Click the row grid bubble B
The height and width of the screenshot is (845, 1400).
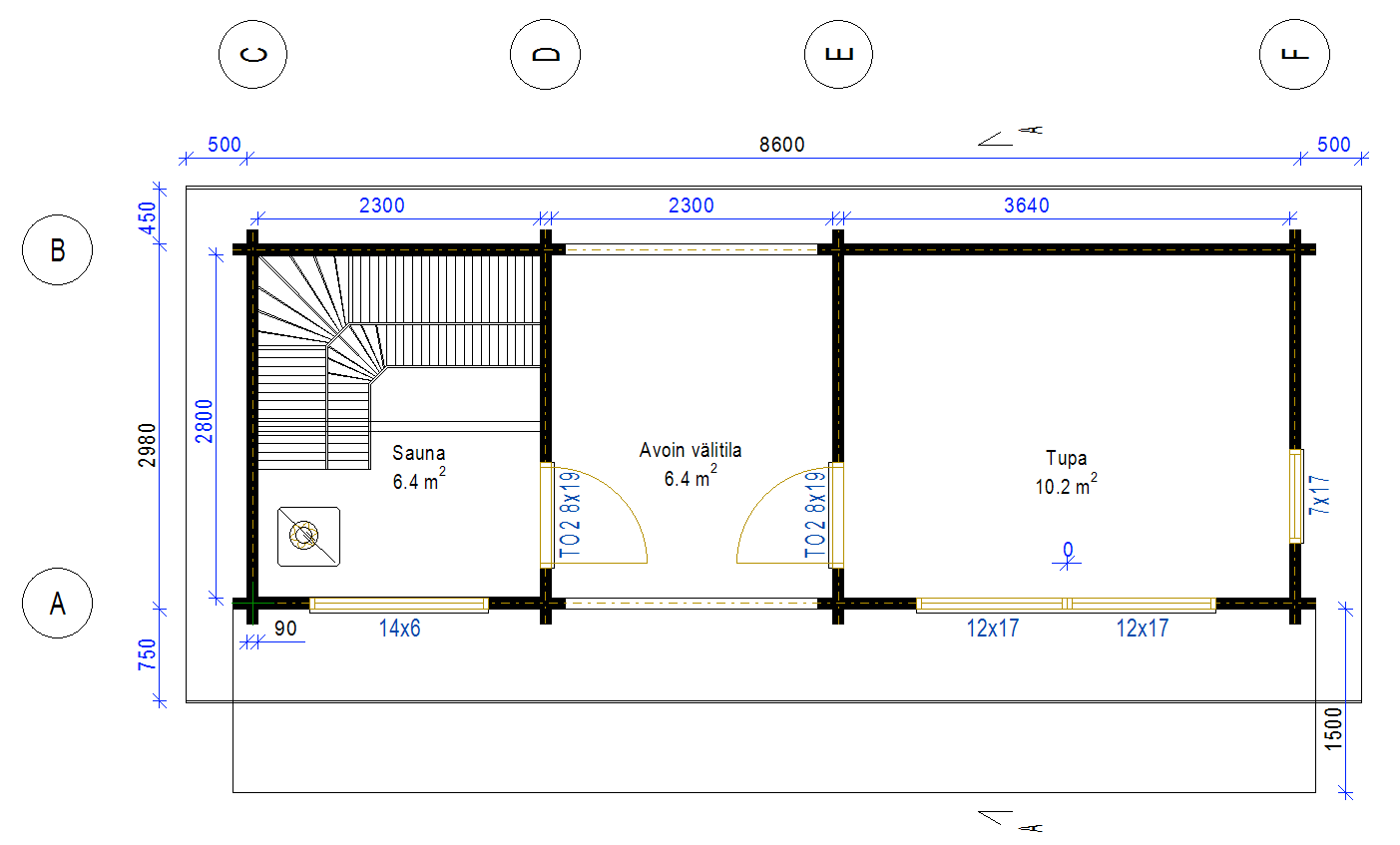pos(57,249)
